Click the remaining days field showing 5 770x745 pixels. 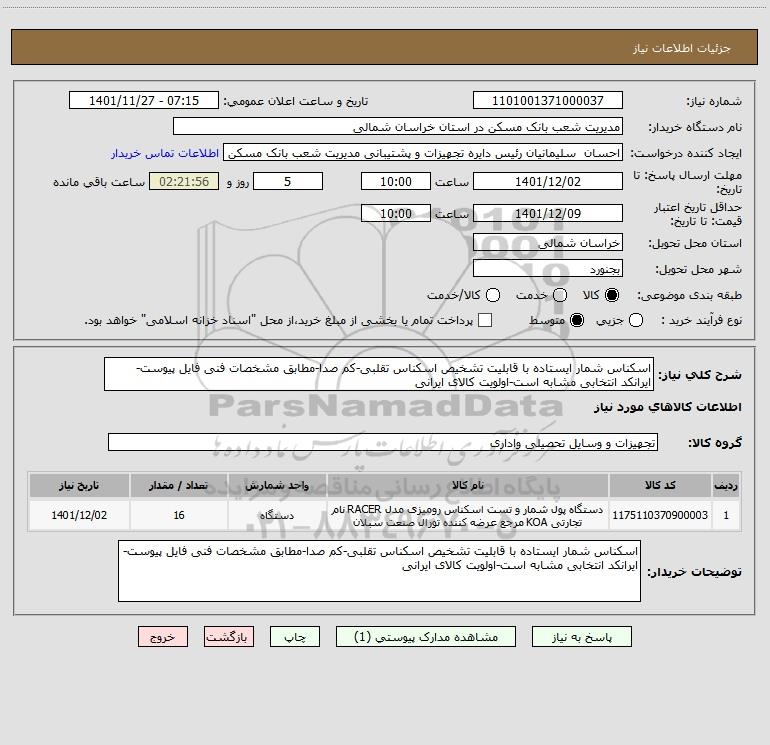coord(288,181)
